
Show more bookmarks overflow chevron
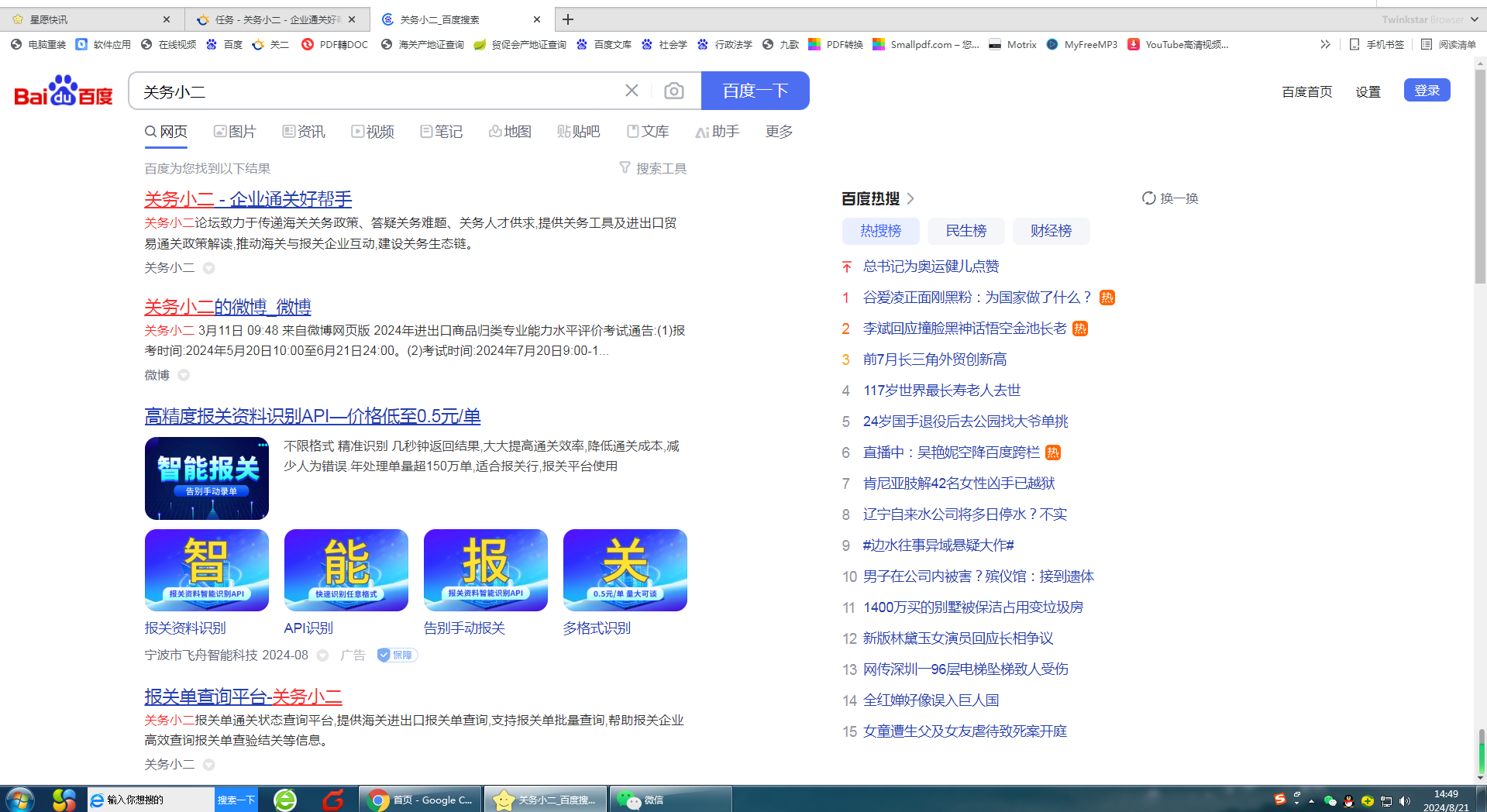(1325, 44)
